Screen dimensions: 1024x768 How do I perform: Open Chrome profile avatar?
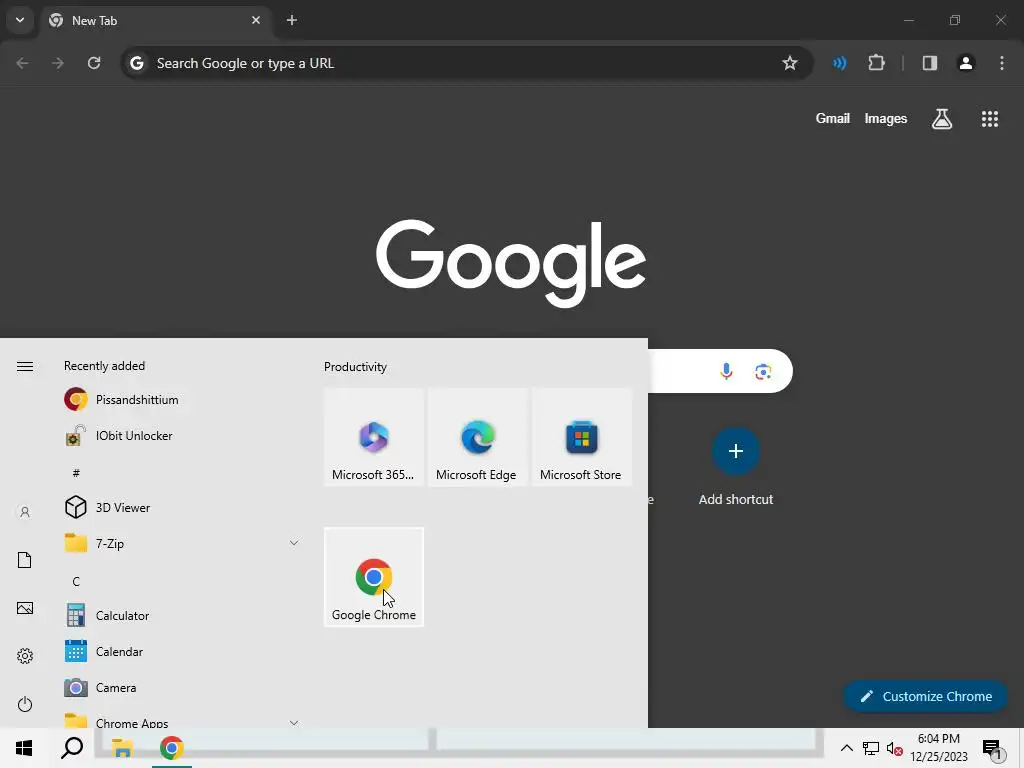965,63
